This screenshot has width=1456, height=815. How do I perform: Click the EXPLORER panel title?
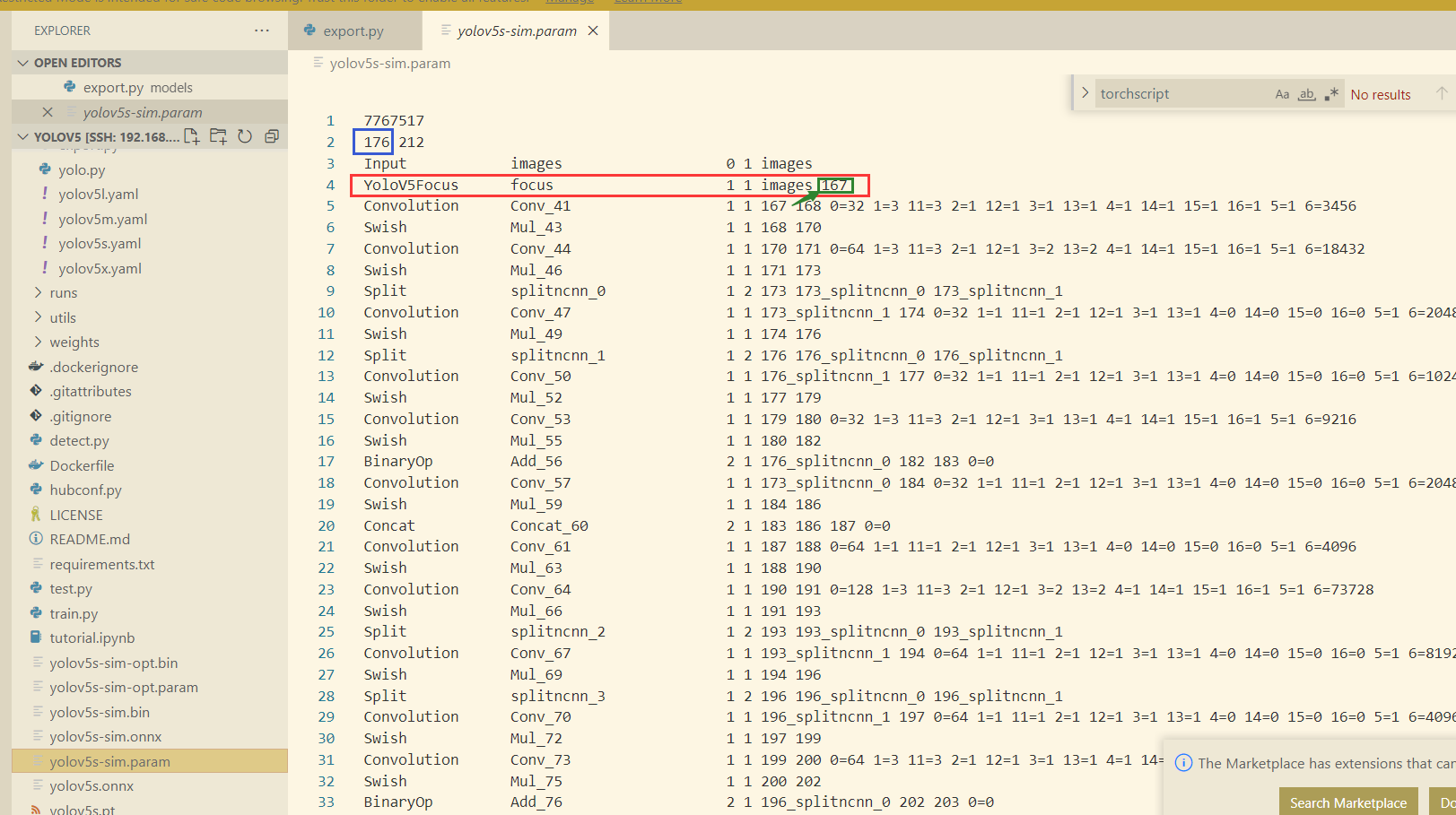[x=62, y=30]
